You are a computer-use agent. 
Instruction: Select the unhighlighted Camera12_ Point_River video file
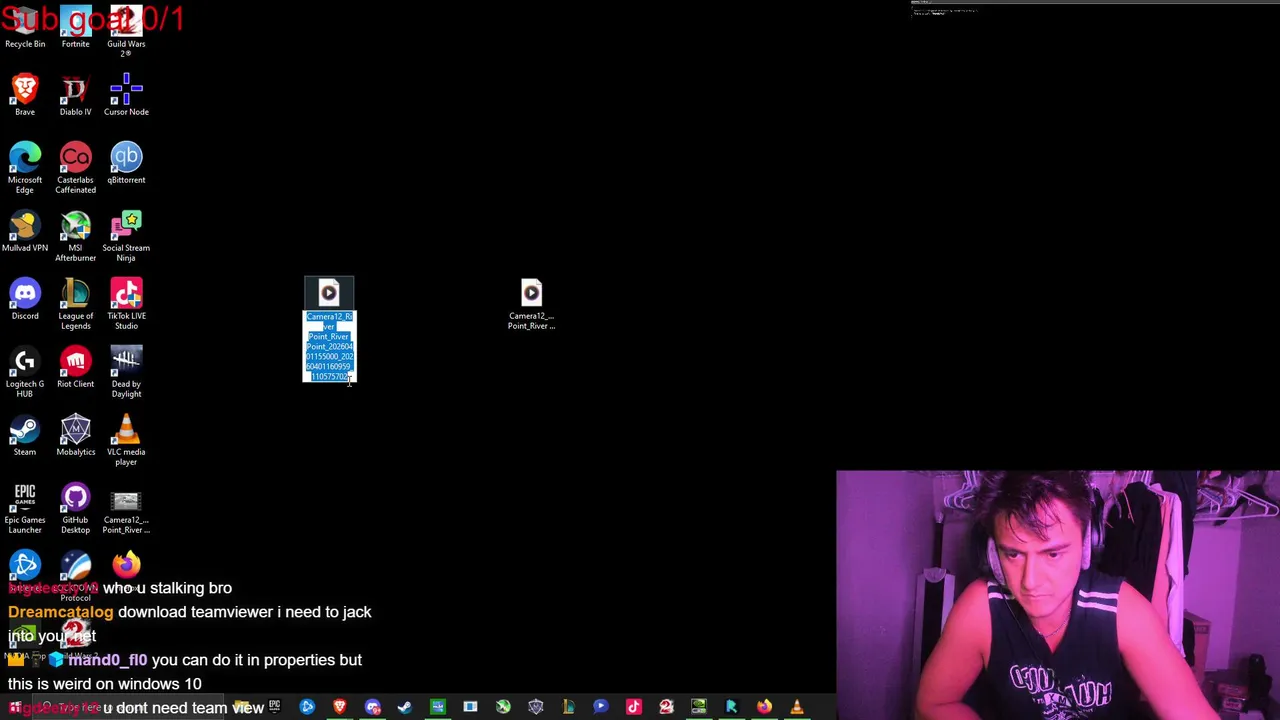coord(531,304)
